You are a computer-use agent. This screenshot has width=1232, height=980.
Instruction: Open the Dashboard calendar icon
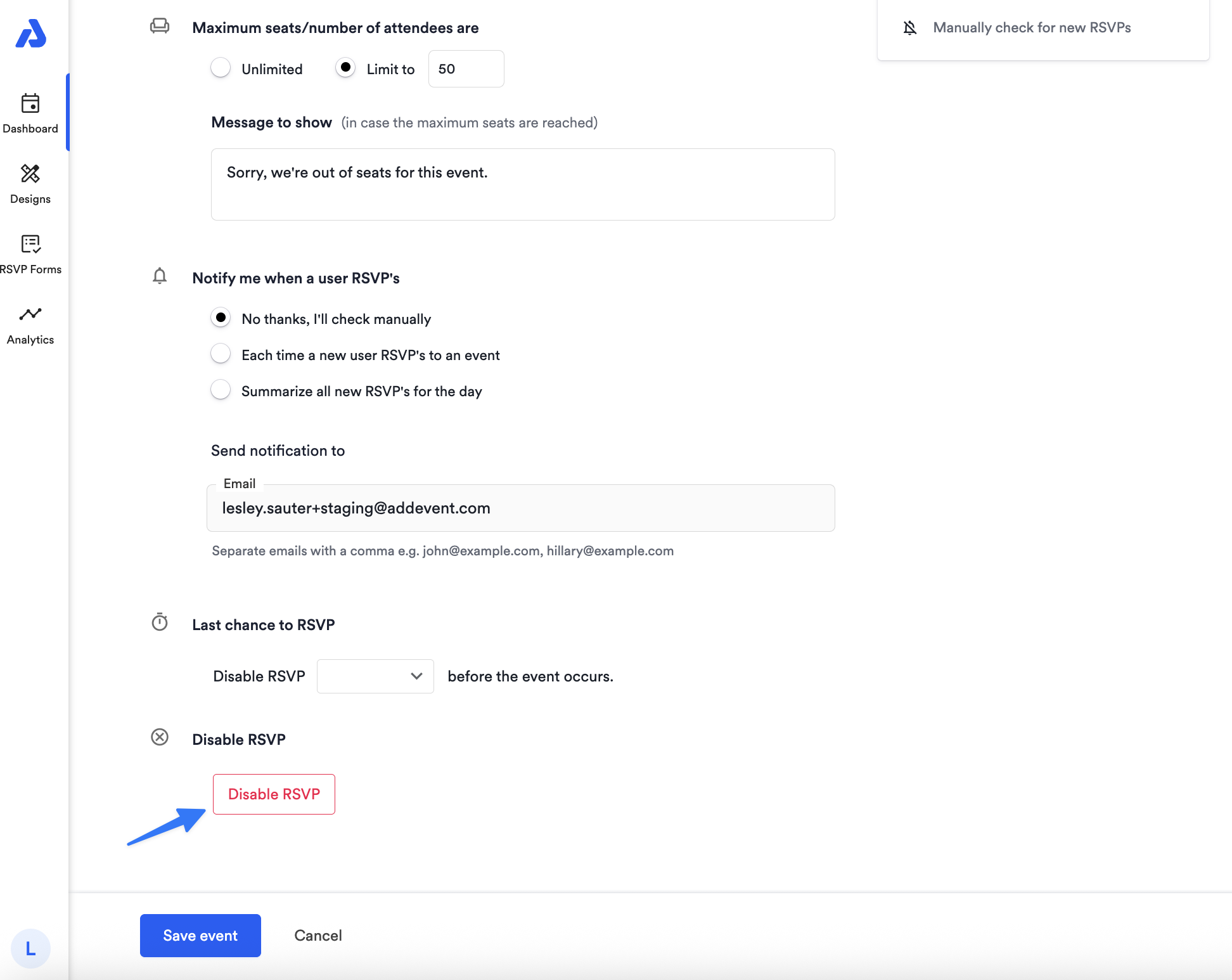[30, 103]
